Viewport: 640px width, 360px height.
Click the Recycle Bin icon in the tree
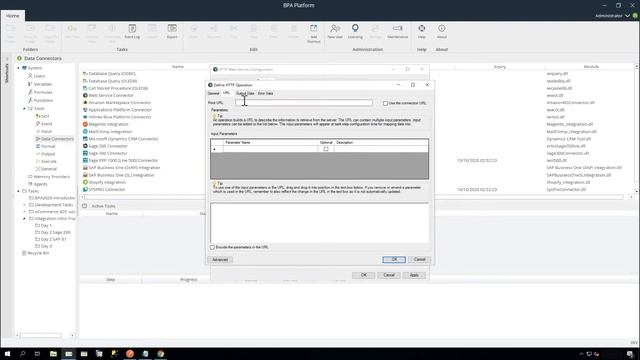[24, 253]
